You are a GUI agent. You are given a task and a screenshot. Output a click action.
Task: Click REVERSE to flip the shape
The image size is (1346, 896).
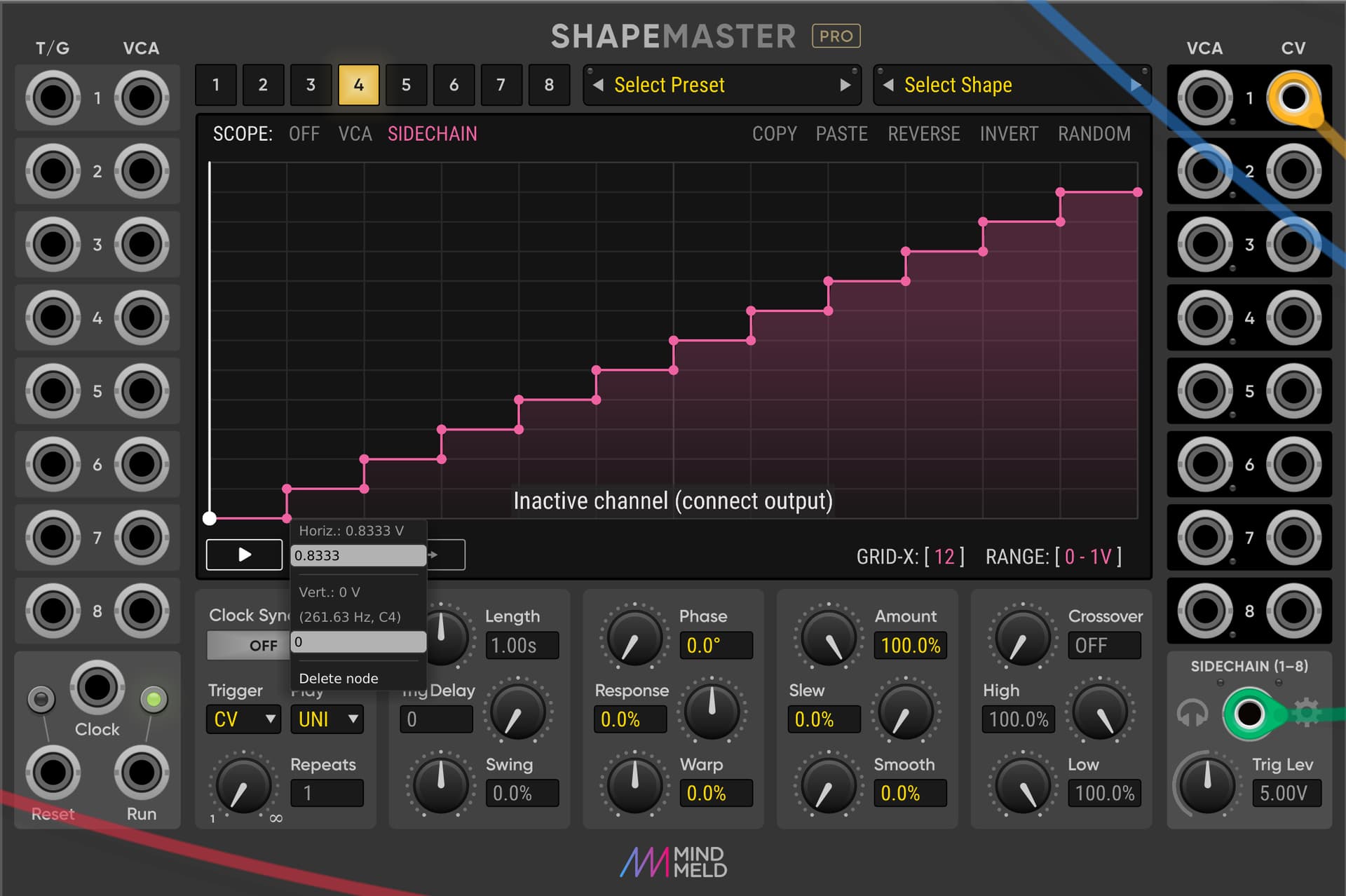[x=924, y=134]
